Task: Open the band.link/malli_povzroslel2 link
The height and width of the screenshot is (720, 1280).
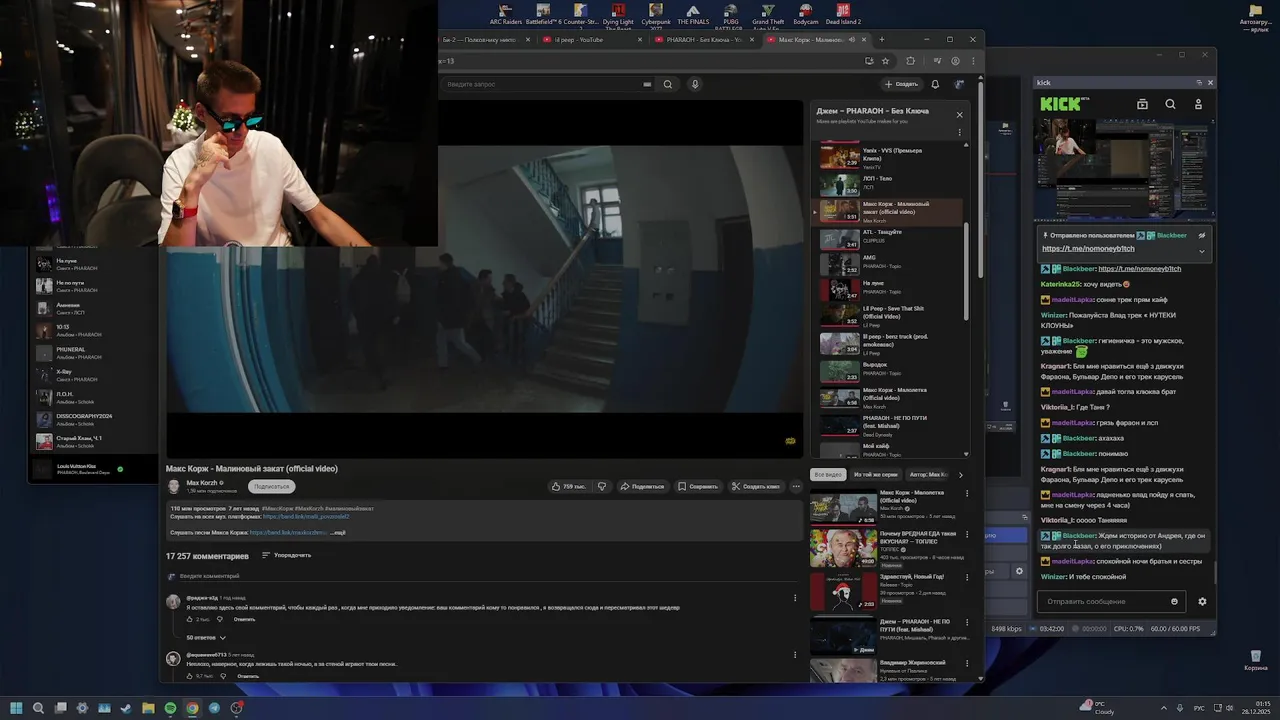Action: click(306, 516)
